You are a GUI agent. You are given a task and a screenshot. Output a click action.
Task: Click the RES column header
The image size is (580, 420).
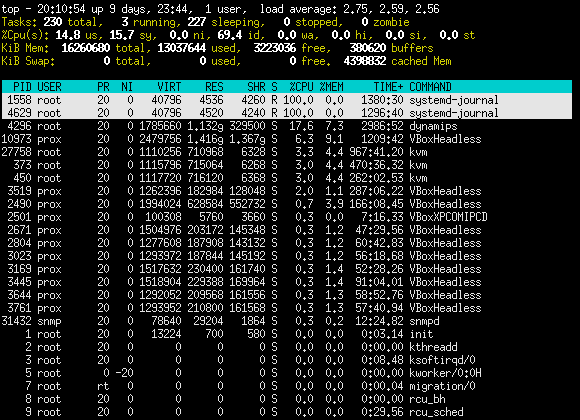(215, 87)
